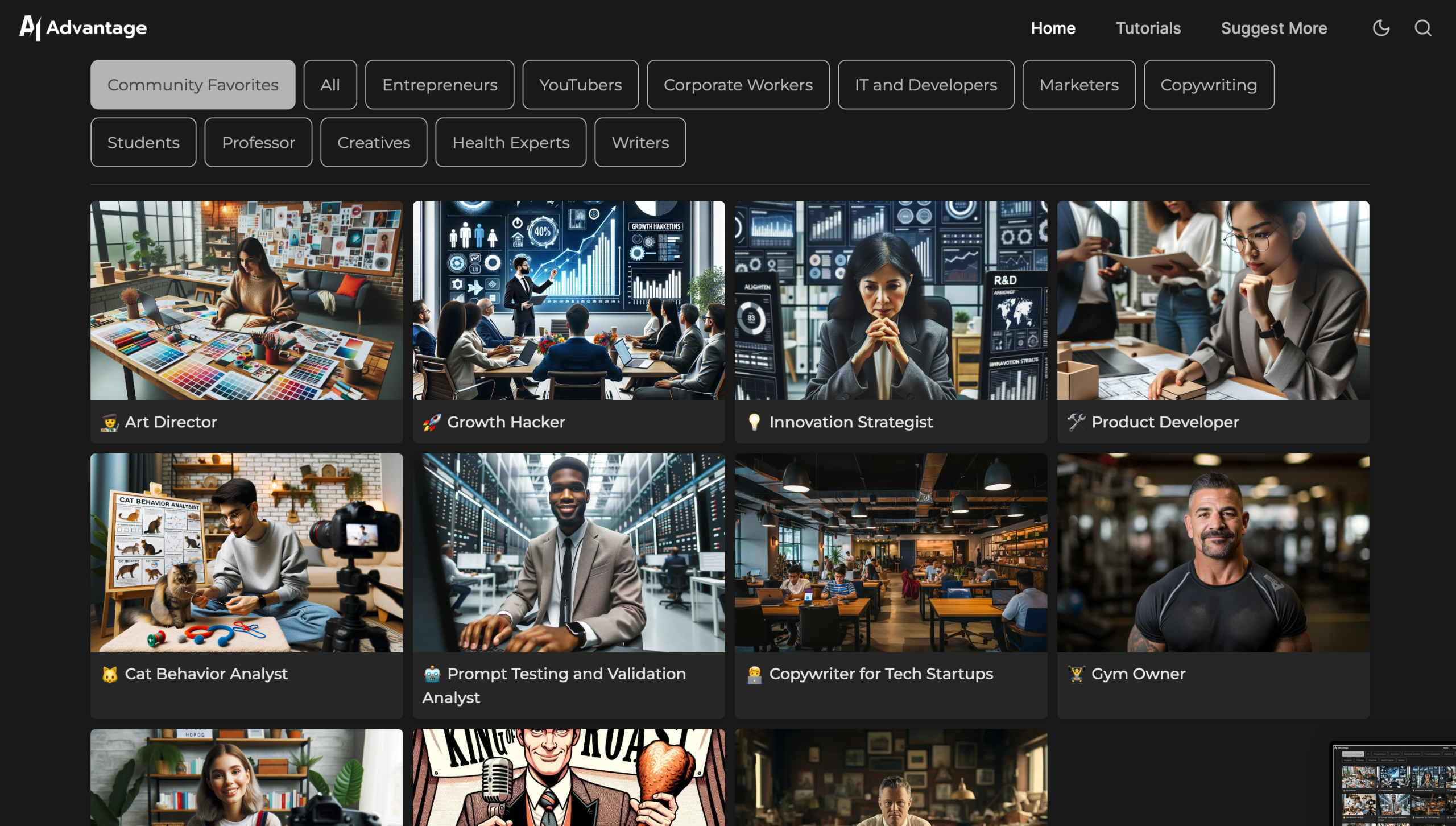Click the AI Advantage logo
The image size is (1456, 826).
[x=83, y=27]
